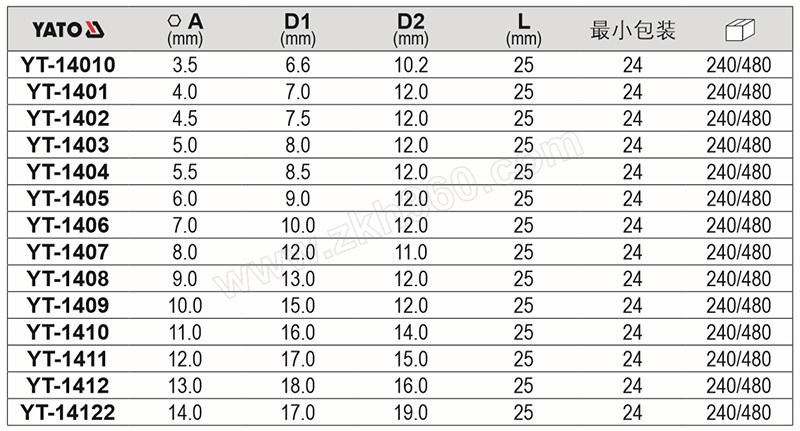Click A value 10.0 for YT-1409
Screen dimensions: 800x431
185,306
